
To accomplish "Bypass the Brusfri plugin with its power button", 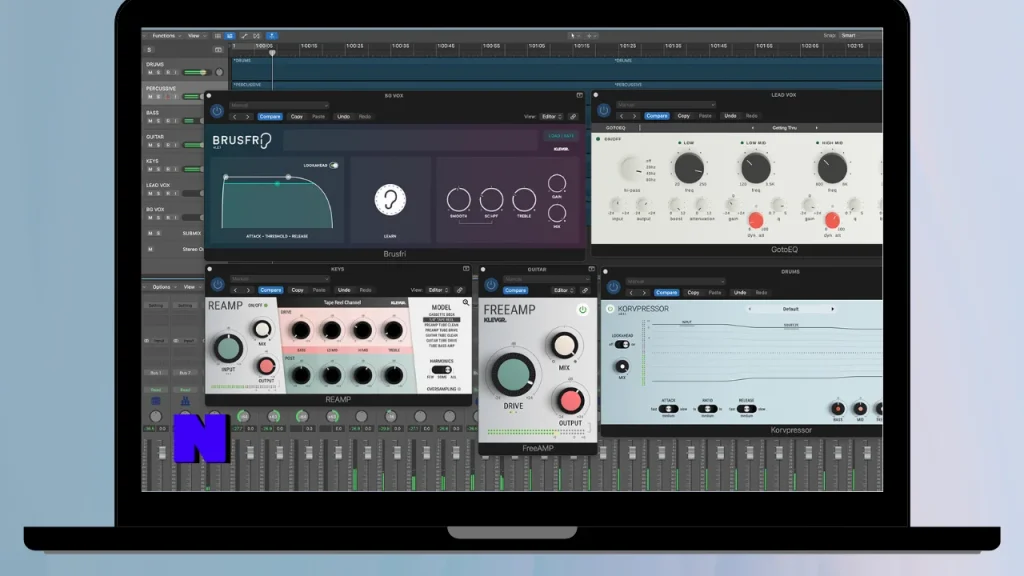I will (217, 111).
